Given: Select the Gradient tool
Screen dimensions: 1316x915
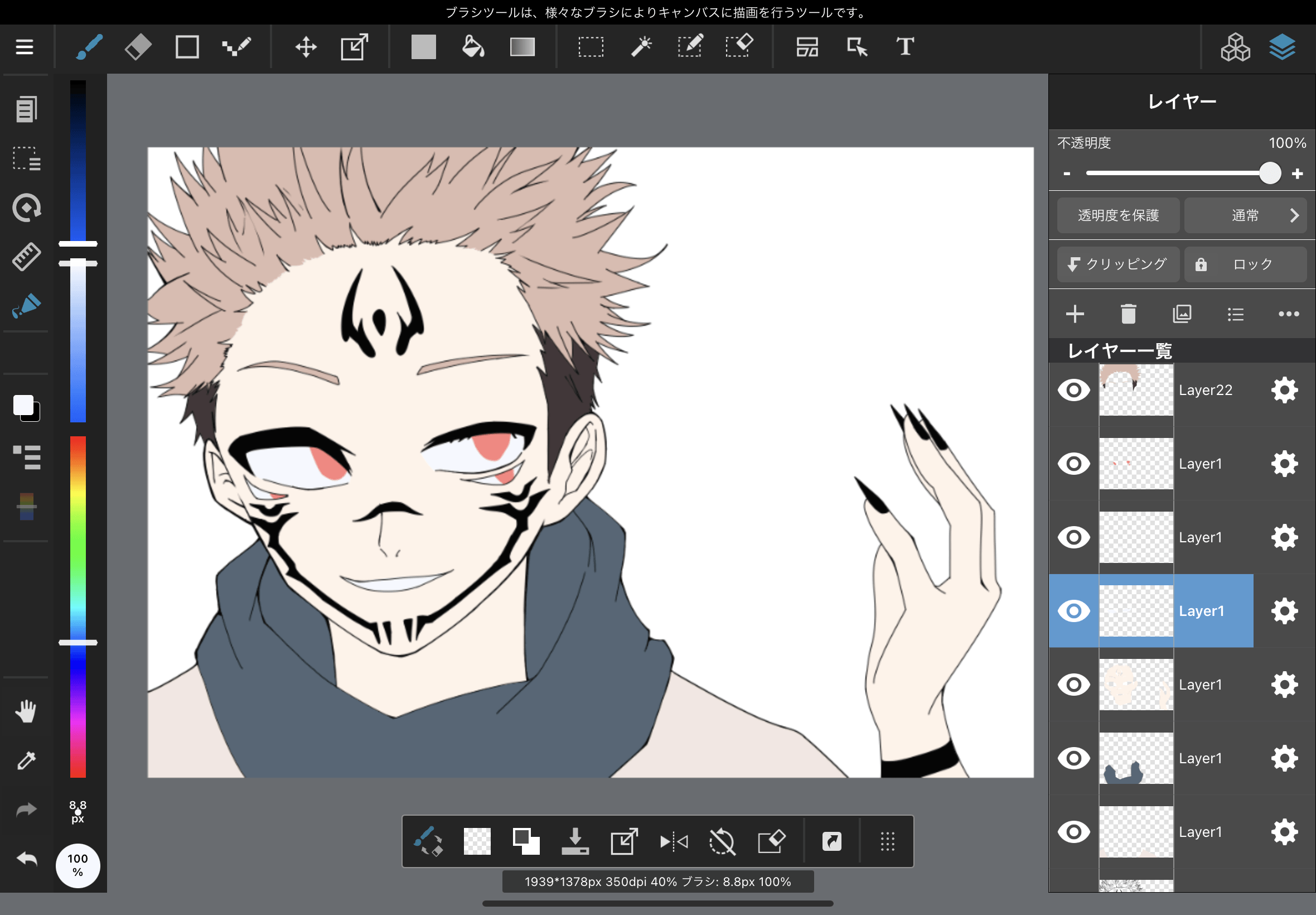Looking at the screenshot, I should tap(522, 46).
